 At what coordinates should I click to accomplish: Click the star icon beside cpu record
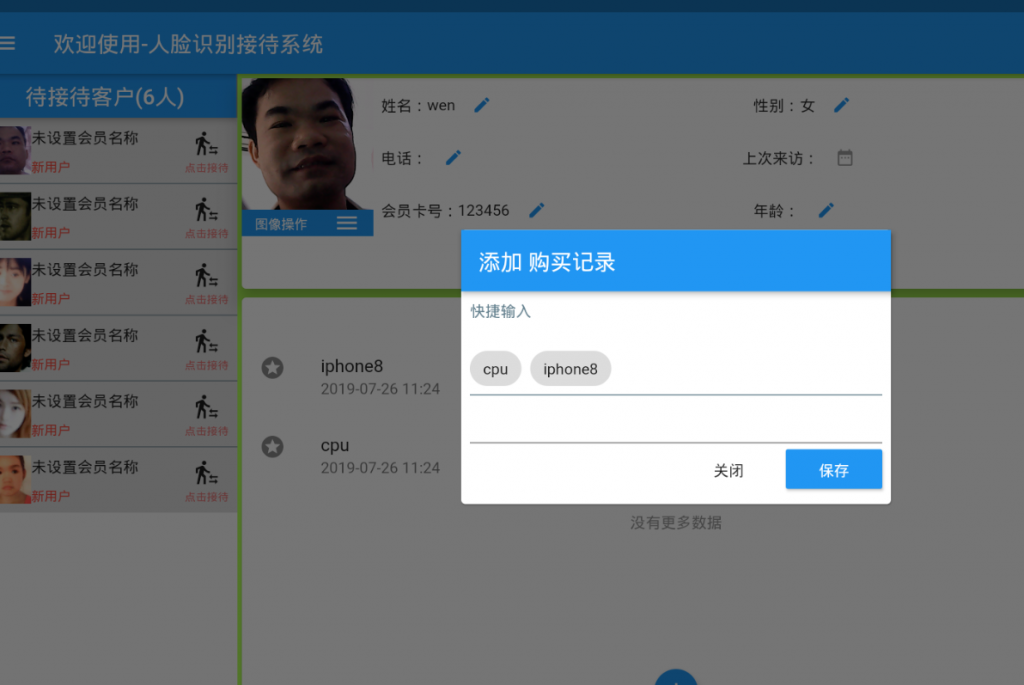coord(272,446)
